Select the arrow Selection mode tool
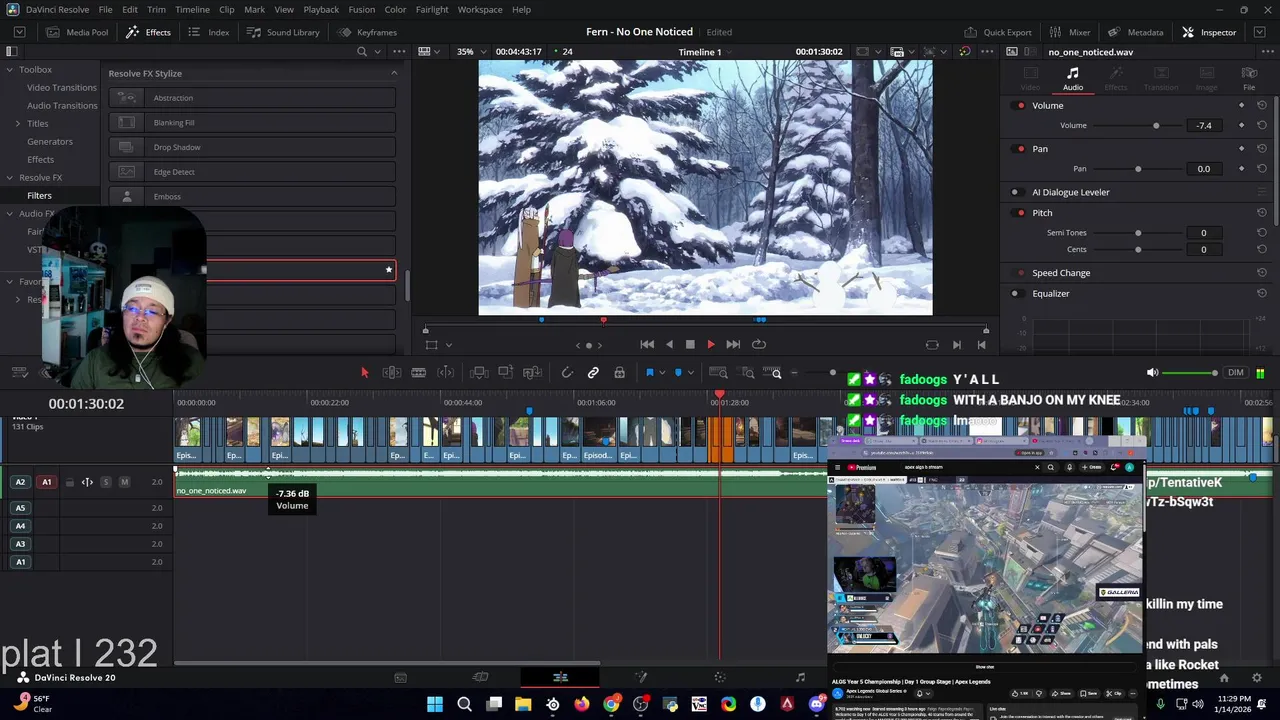Screen dimensions: 1280x720 tap(365, 373)
